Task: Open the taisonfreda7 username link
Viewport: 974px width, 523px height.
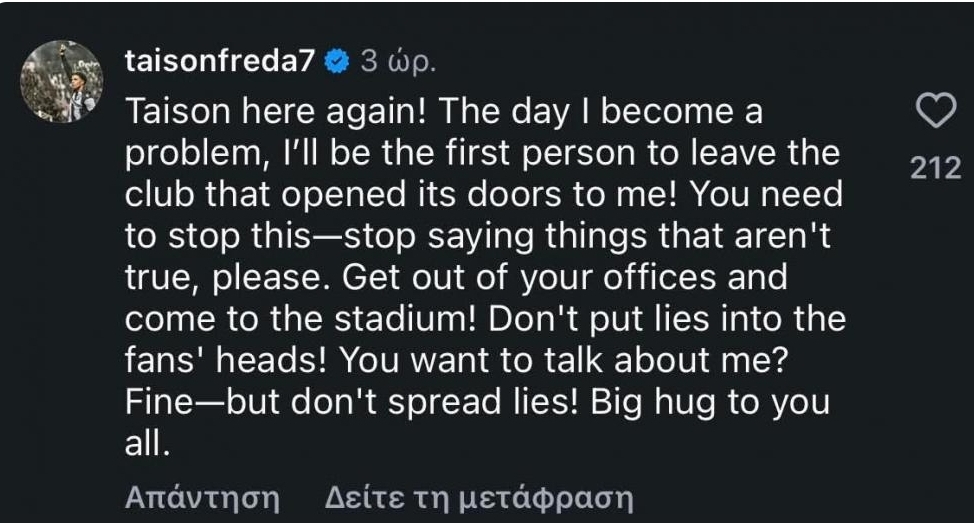Action: 221,61
